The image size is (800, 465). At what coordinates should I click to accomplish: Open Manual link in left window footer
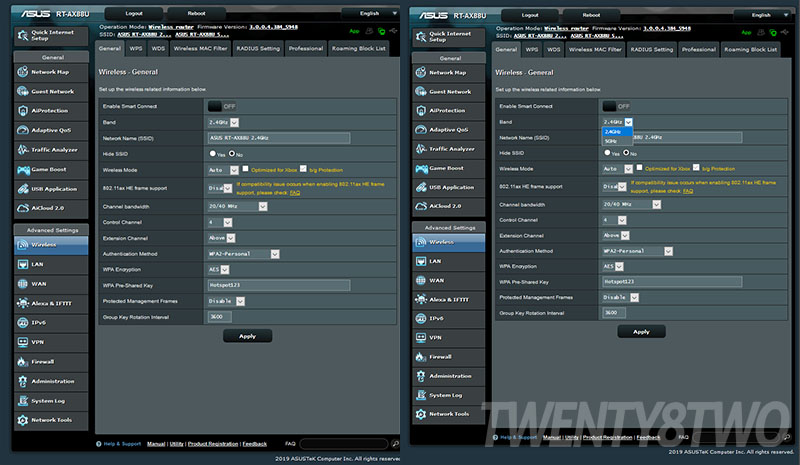tap(156, 444)
